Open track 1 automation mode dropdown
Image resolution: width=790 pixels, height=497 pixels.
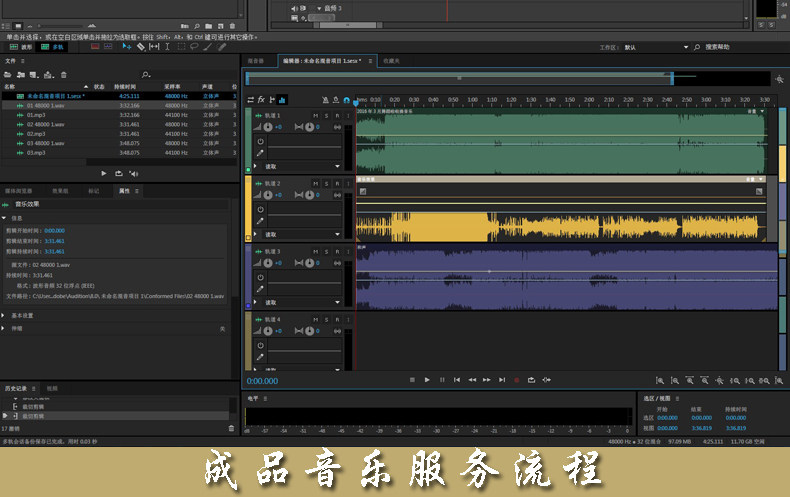pyautogui.click(x=337, y=166)
